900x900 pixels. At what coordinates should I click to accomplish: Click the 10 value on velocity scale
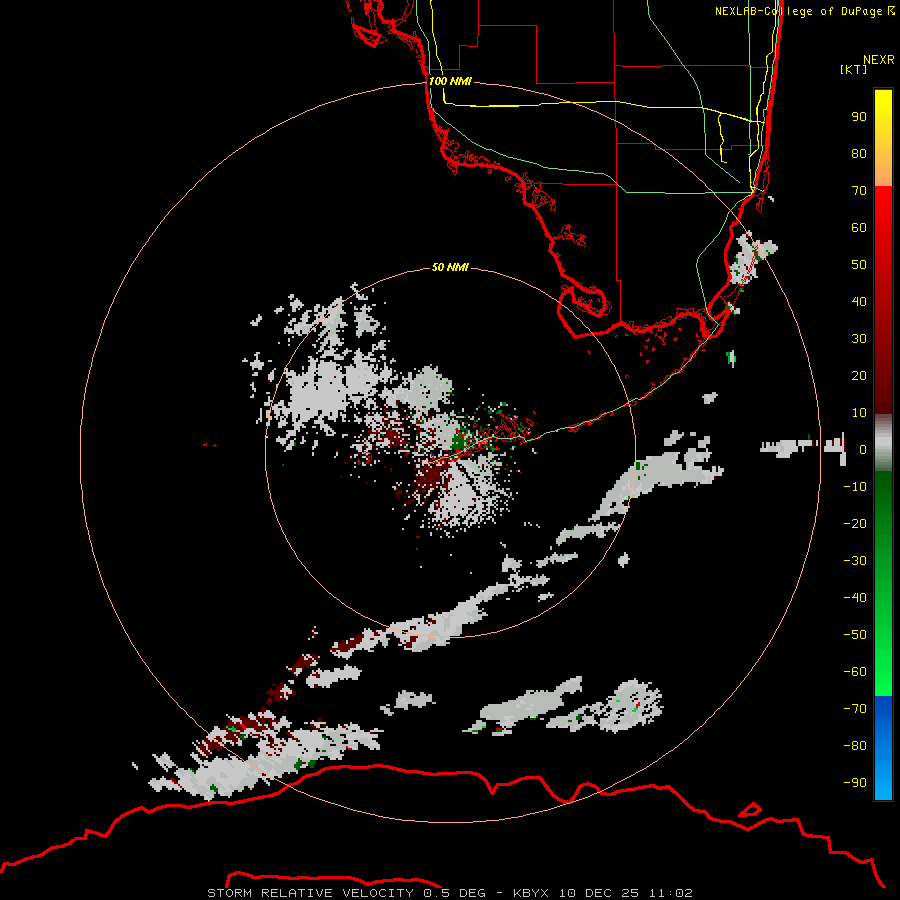[859, 413]
